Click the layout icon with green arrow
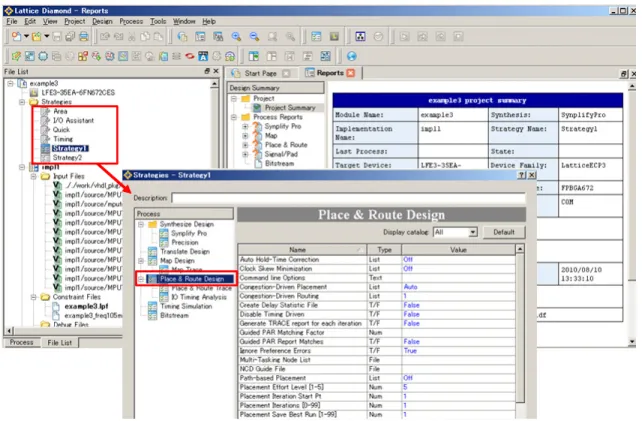 254,56
